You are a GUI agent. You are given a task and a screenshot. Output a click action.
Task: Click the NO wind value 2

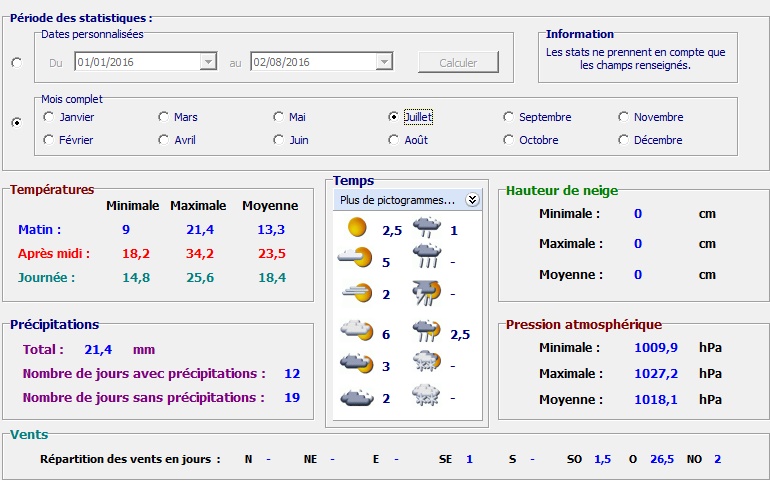click(717, 459)
